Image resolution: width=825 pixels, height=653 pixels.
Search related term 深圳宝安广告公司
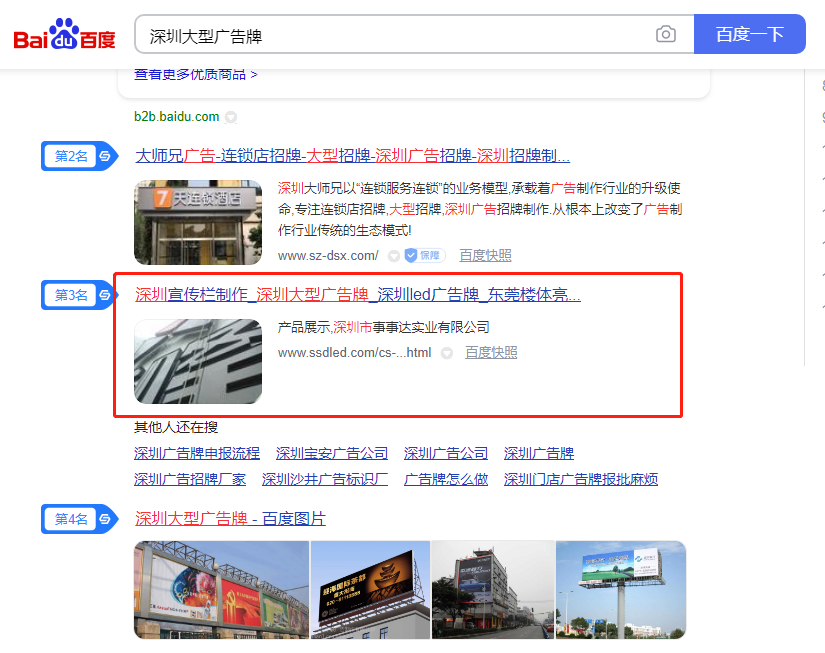[x=332, y=454]
